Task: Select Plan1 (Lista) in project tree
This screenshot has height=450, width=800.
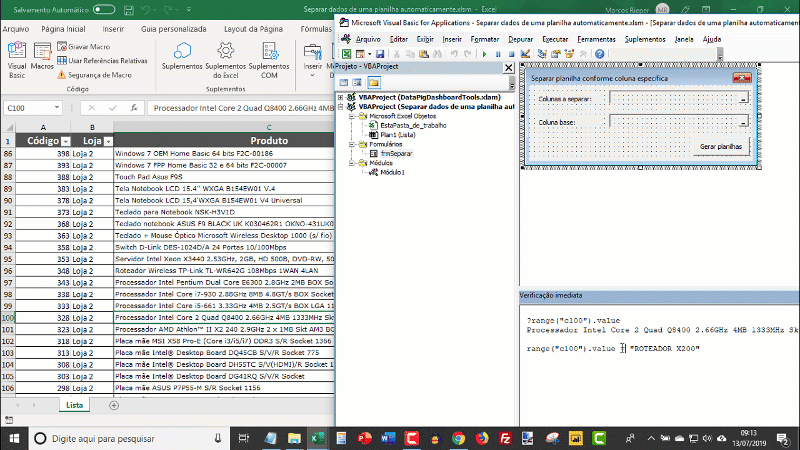Action: (398, 135)
